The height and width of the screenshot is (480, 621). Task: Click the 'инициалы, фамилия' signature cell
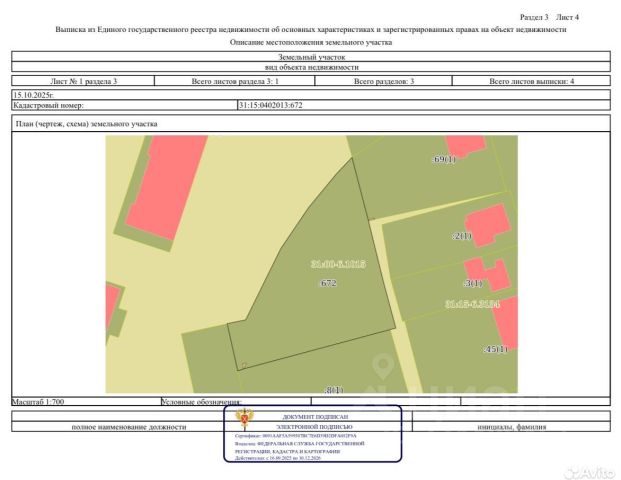tap(511, 427)
